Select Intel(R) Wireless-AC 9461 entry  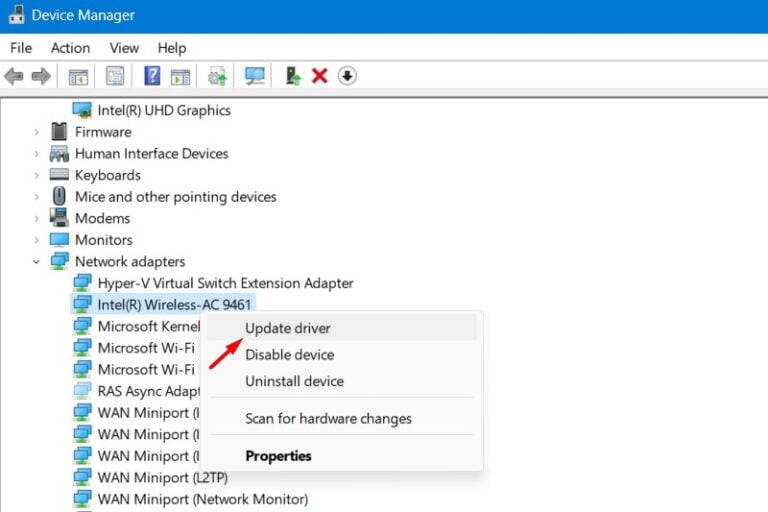[x=174, y=305]
